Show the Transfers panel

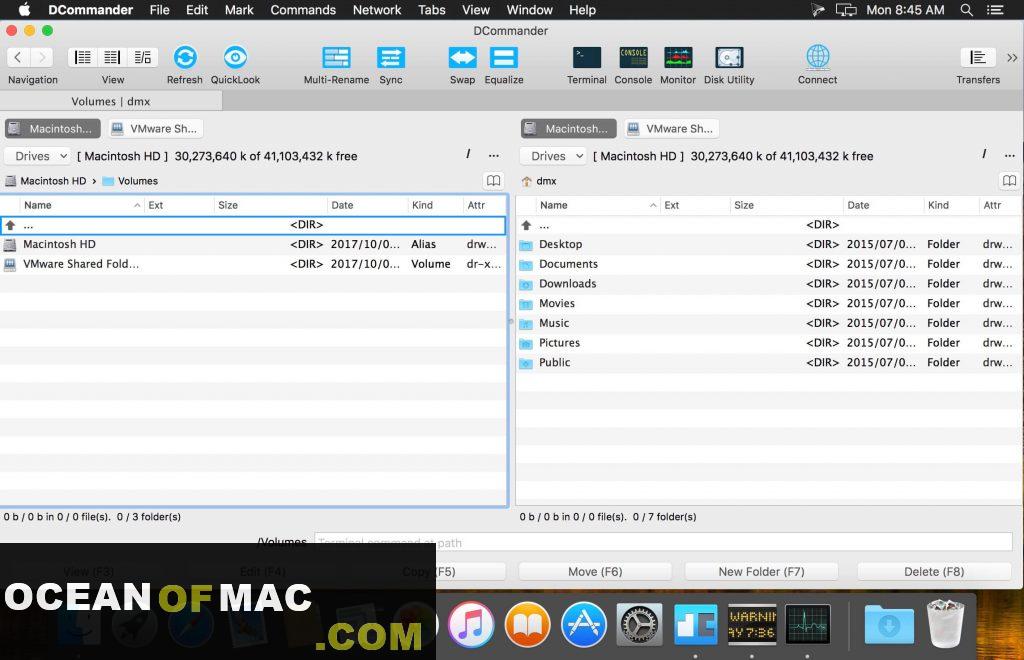(x=978, y=57)
